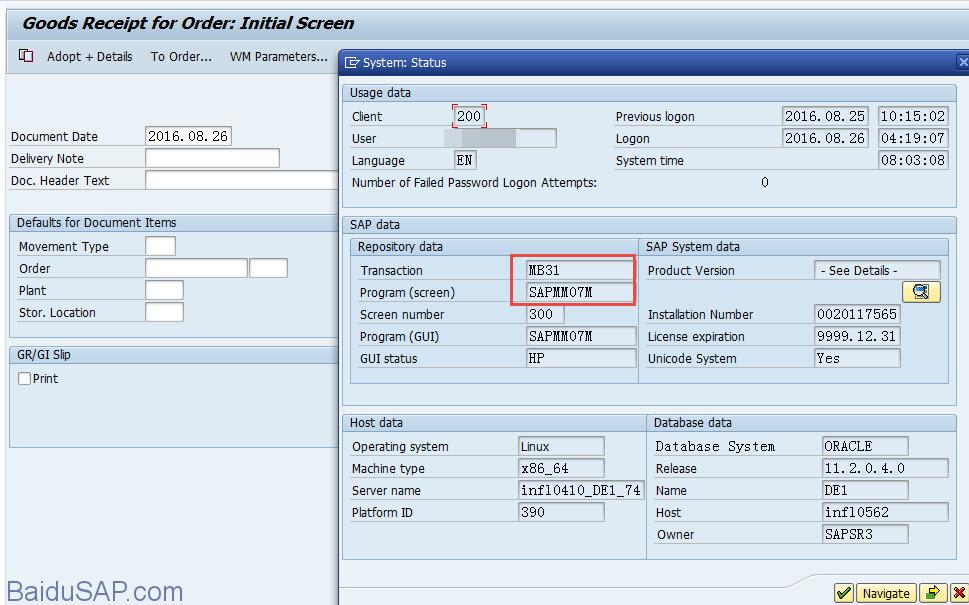Click the Doc. Header Text field
This screenshot has height=605, width=969.
pos(242,180)
